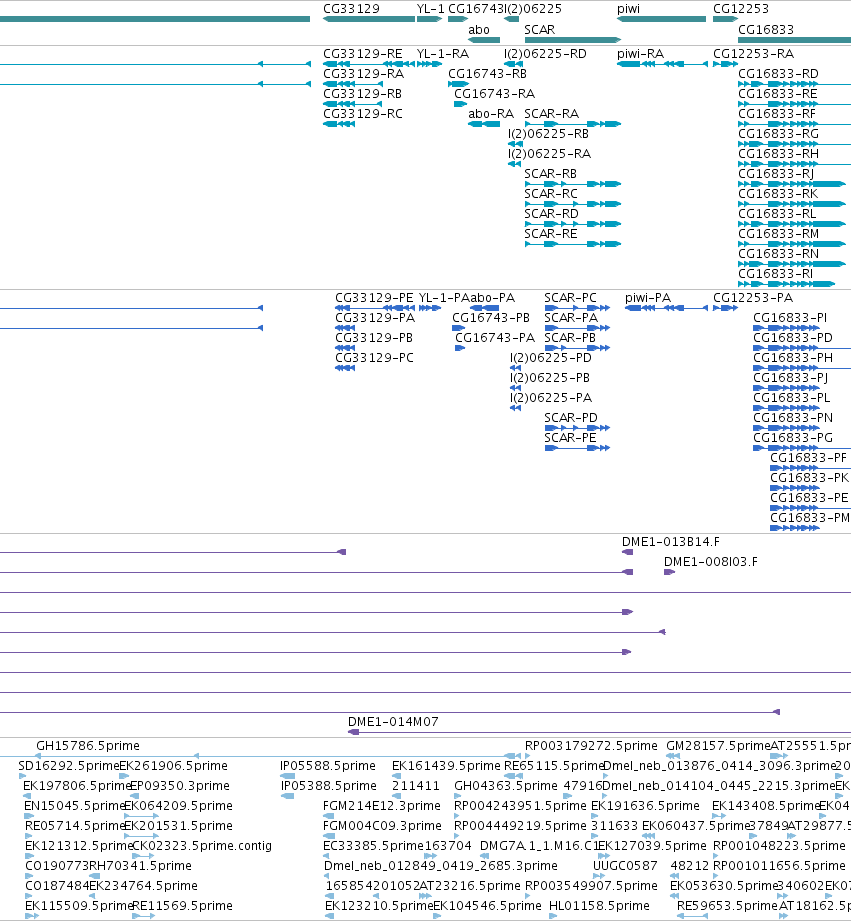Open the abo-RA transcript label
The width and height of the screenshot is (851, 921).
pyautogui.click(x=490, y=113)
